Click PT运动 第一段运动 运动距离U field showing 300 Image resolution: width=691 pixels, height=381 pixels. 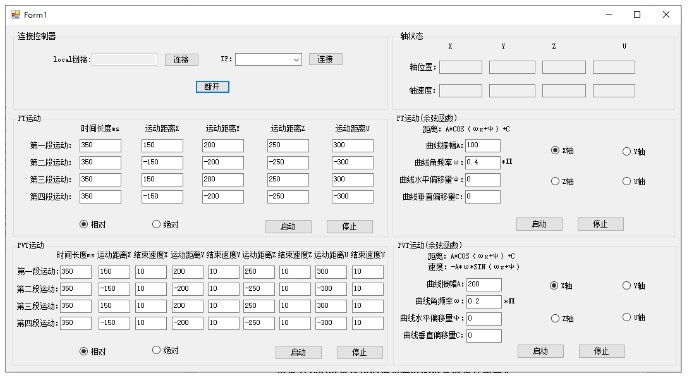click(353, 145)
